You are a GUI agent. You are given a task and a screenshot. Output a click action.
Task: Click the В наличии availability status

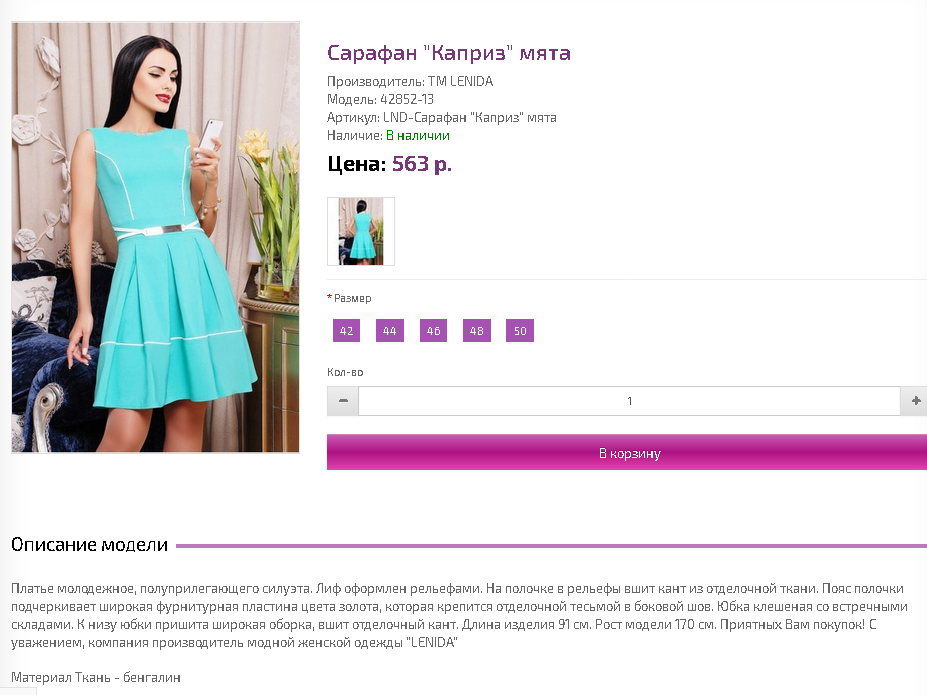click(418, 135)
